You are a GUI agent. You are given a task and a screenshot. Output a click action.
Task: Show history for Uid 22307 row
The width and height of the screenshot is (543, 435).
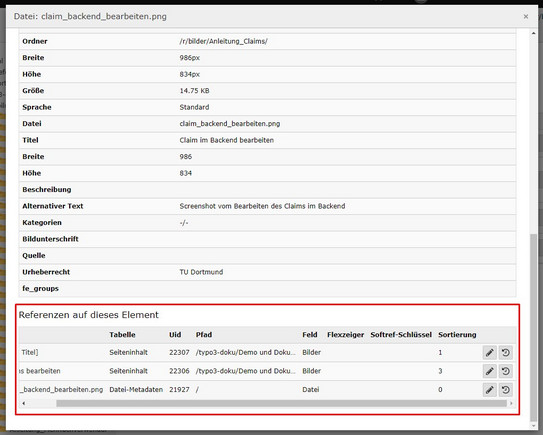(x=506, y=353)
